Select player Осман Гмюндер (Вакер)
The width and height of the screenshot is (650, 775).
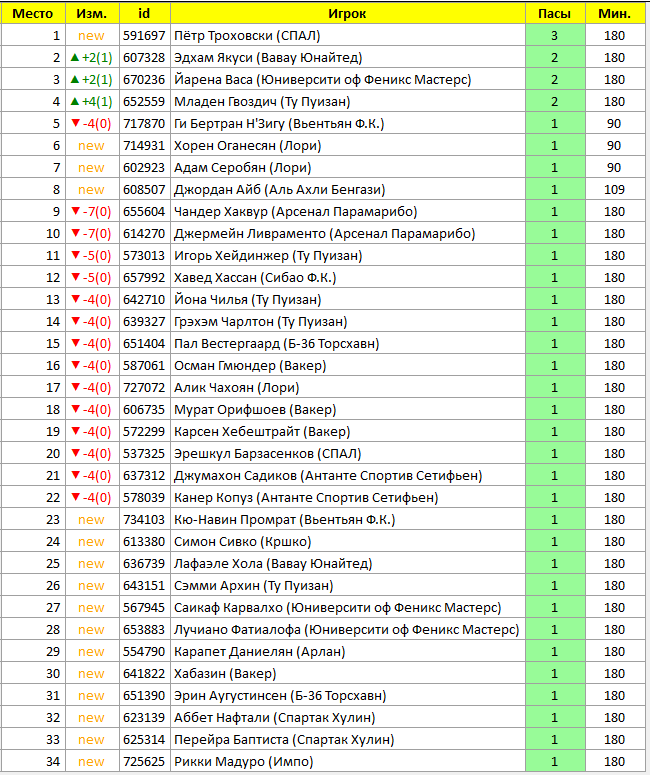[250, 366]
